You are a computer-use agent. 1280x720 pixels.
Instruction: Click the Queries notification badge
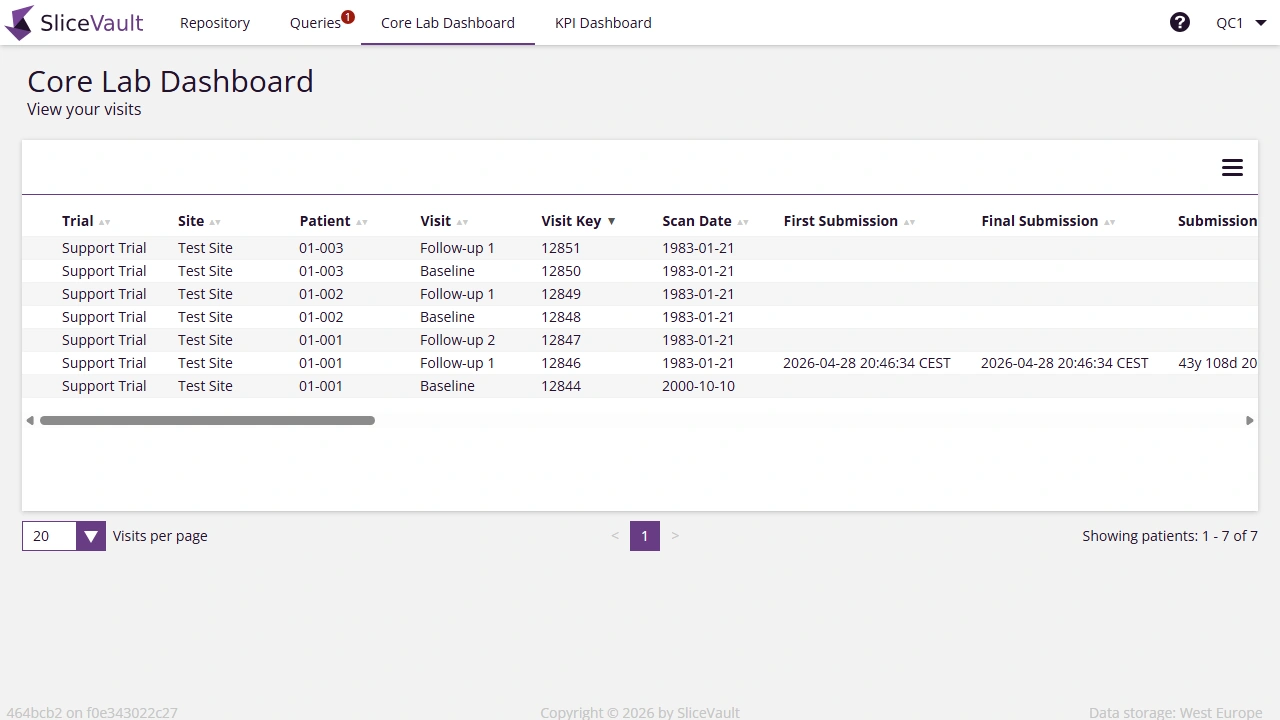click(x=346, y=15)
